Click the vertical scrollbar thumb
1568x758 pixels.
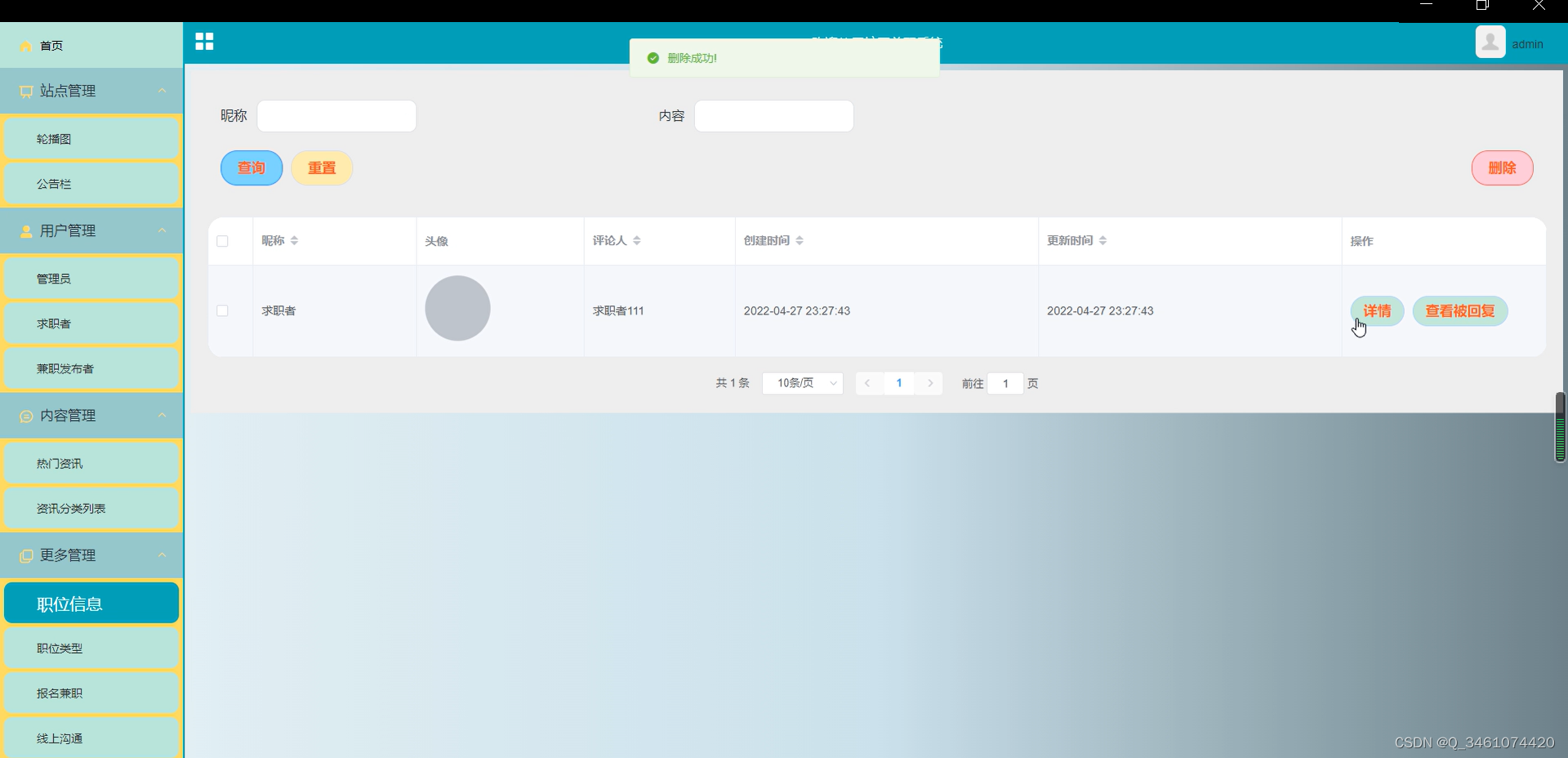click(x=1560, y=427)
